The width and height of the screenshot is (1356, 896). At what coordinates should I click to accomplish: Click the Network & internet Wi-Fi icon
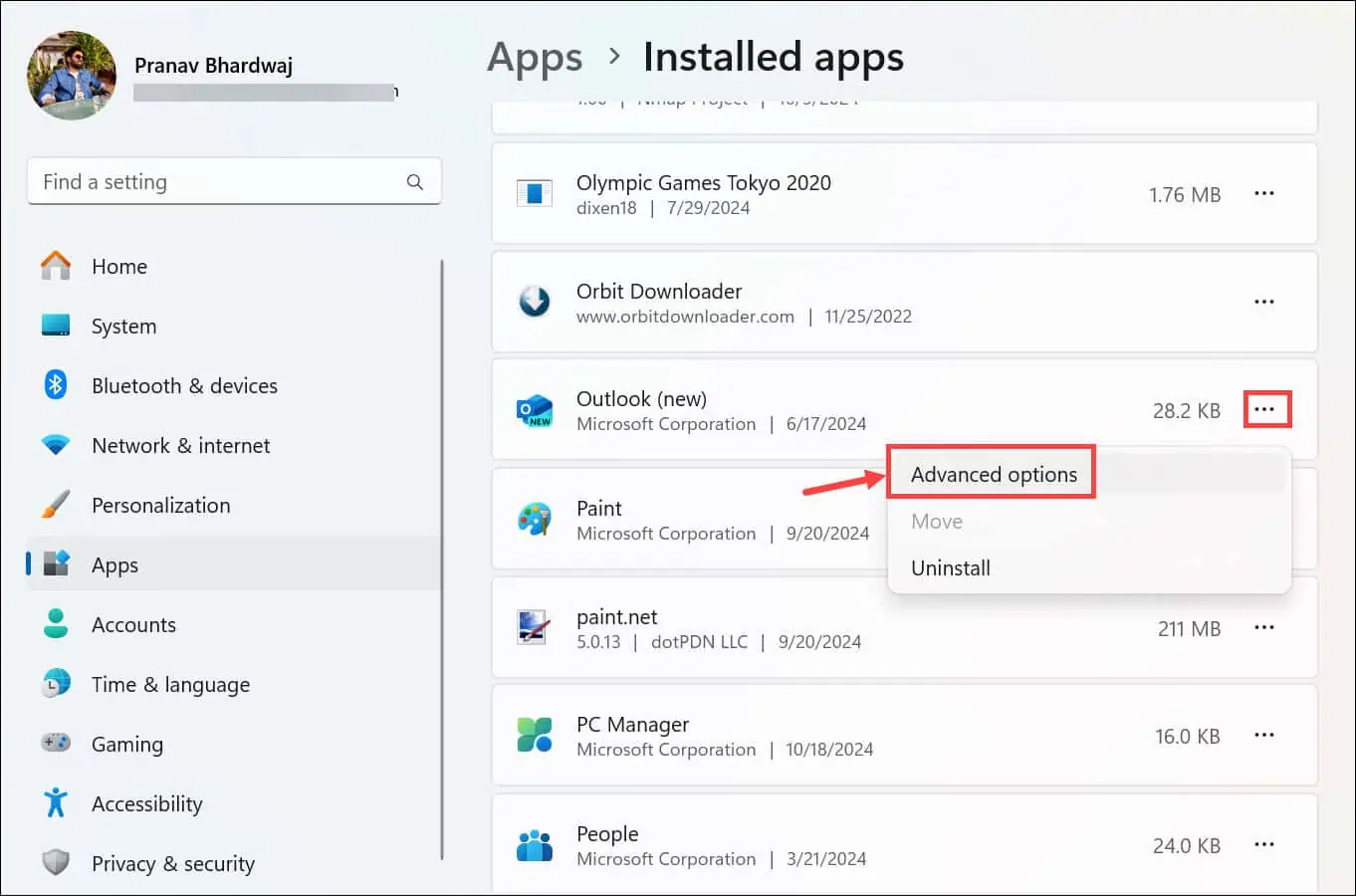click(x=55, y=445)
